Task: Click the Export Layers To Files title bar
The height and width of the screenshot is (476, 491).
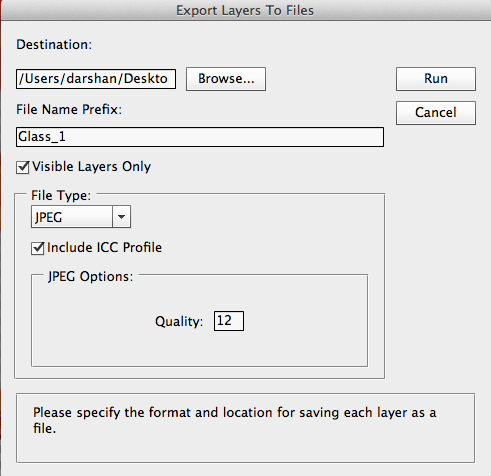Action: [x=245, y=10]
